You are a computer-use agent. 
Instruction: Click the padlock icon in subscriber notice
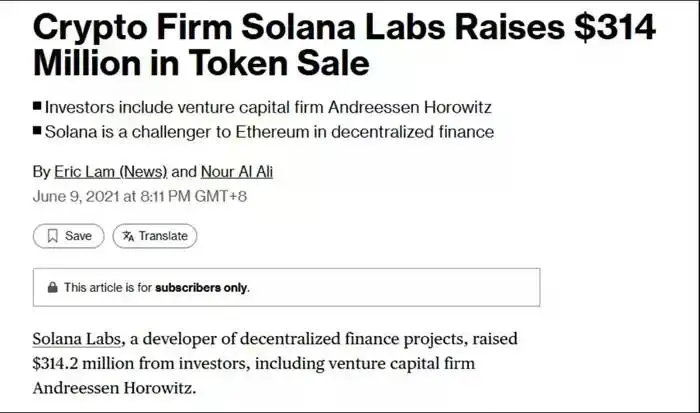tap(53, 287)
